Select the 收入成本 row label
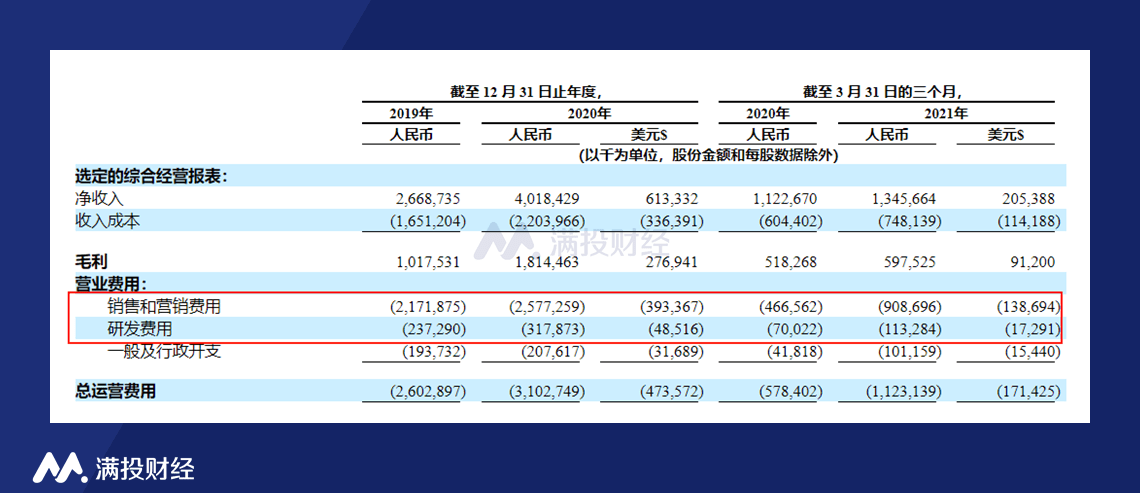 click(107, 222)
